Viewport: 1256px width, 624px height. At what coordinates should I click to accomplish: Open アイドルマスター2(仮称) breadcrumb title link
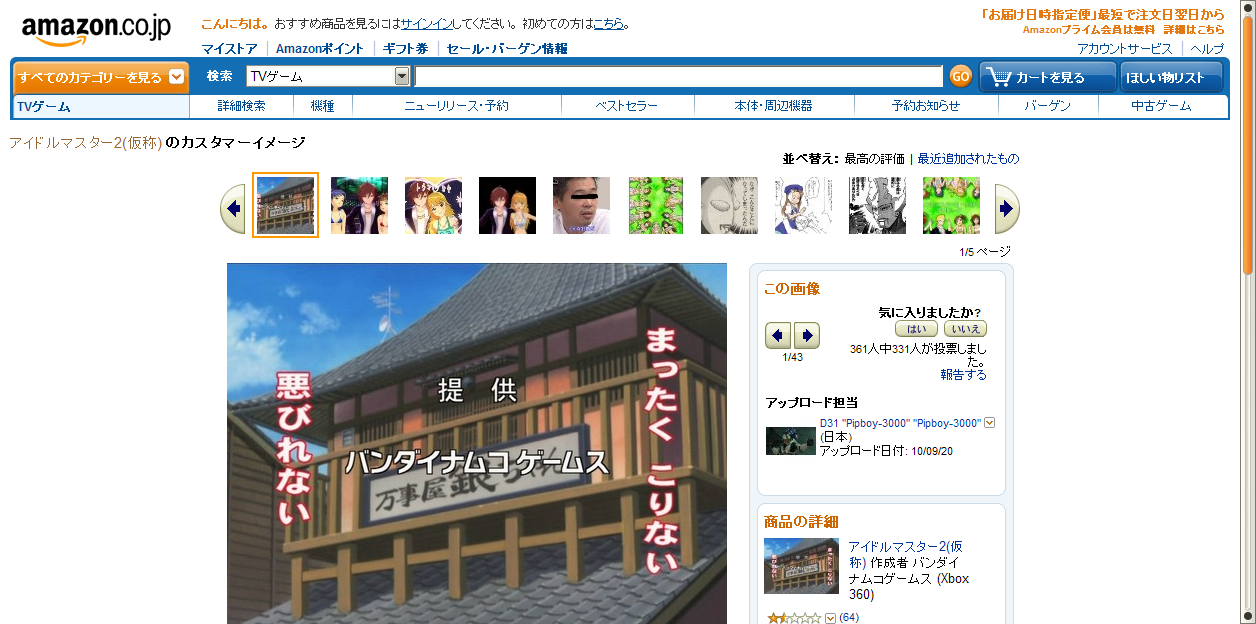[85, 143]
